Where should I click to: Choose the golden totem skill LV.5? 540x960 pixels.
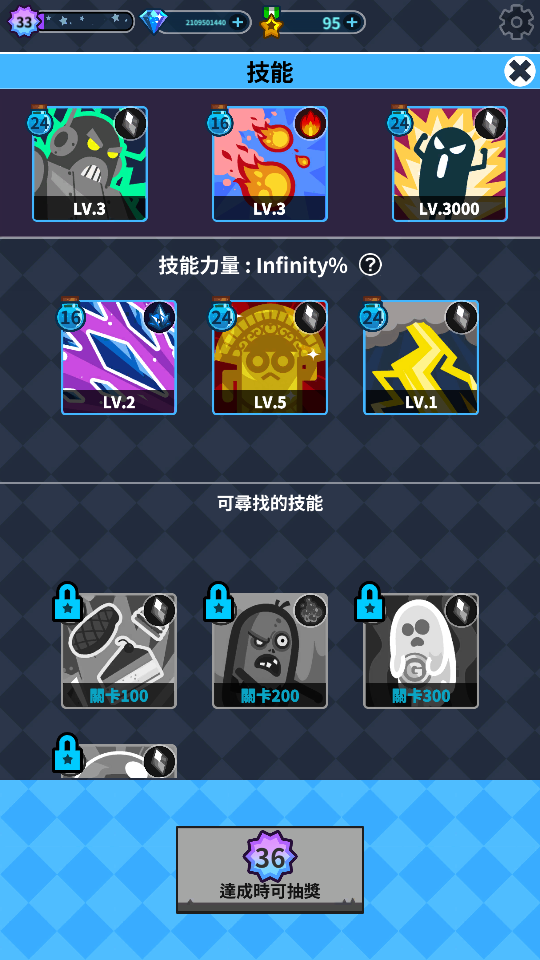tap(270, 358)
